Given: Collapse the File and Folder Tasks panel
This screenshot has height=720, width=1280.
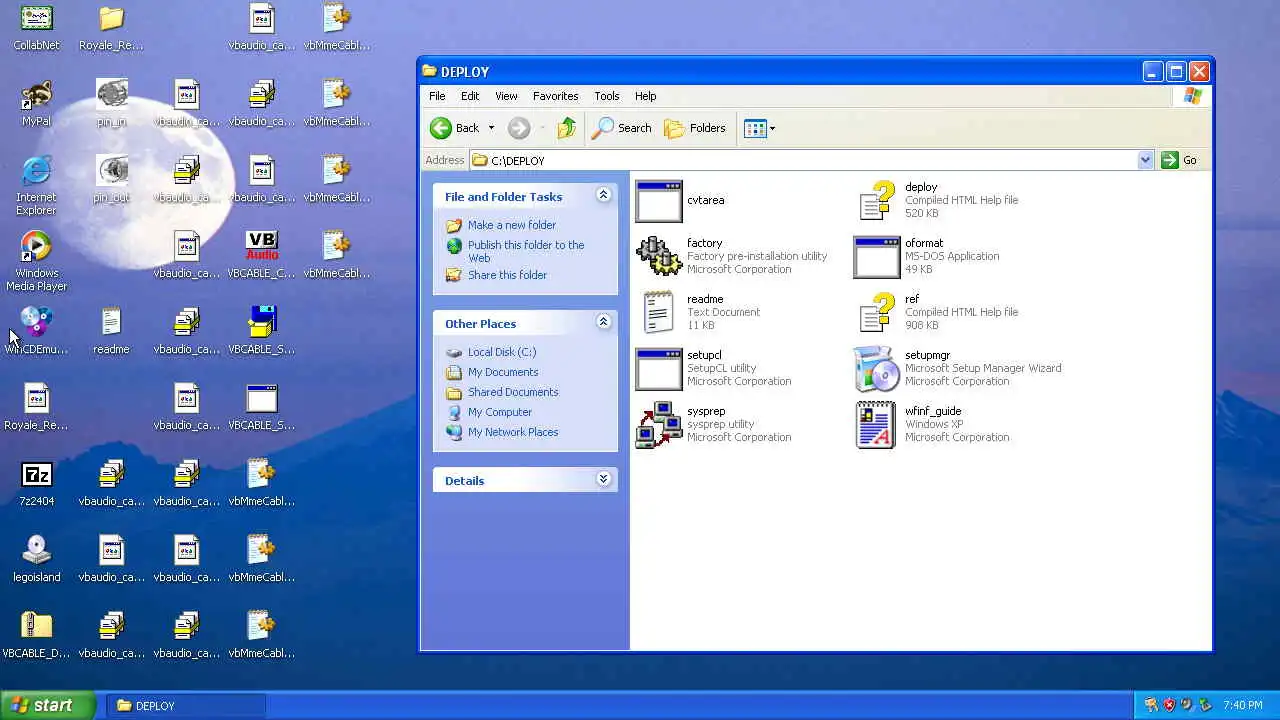Looking at the screenshot, I should pyautogui.click(x=603, y=195).
